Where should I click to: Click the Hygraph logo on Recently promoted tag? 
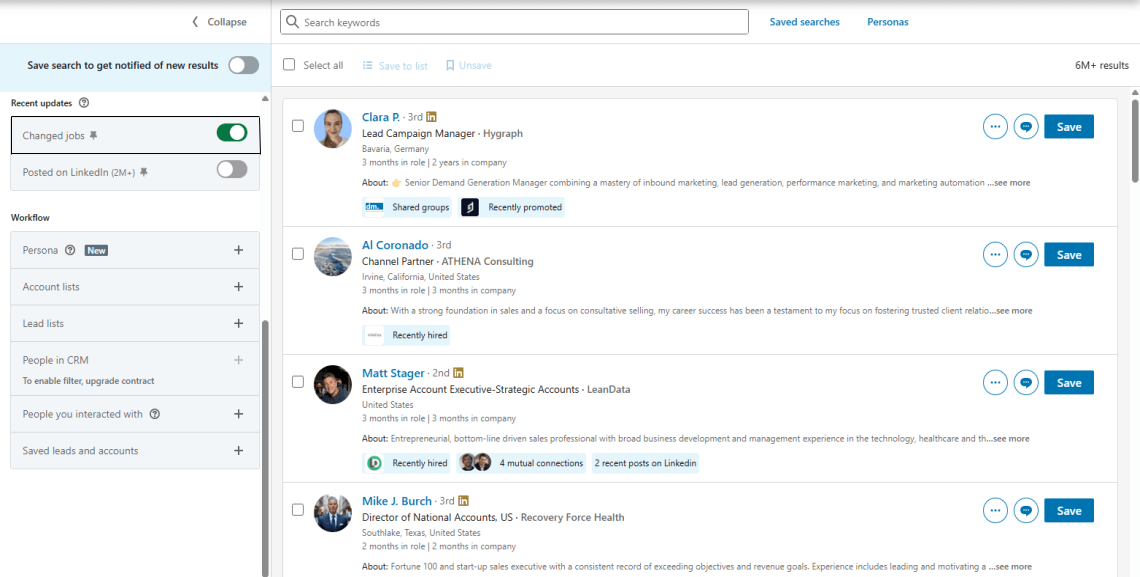[x=470, y=207]
